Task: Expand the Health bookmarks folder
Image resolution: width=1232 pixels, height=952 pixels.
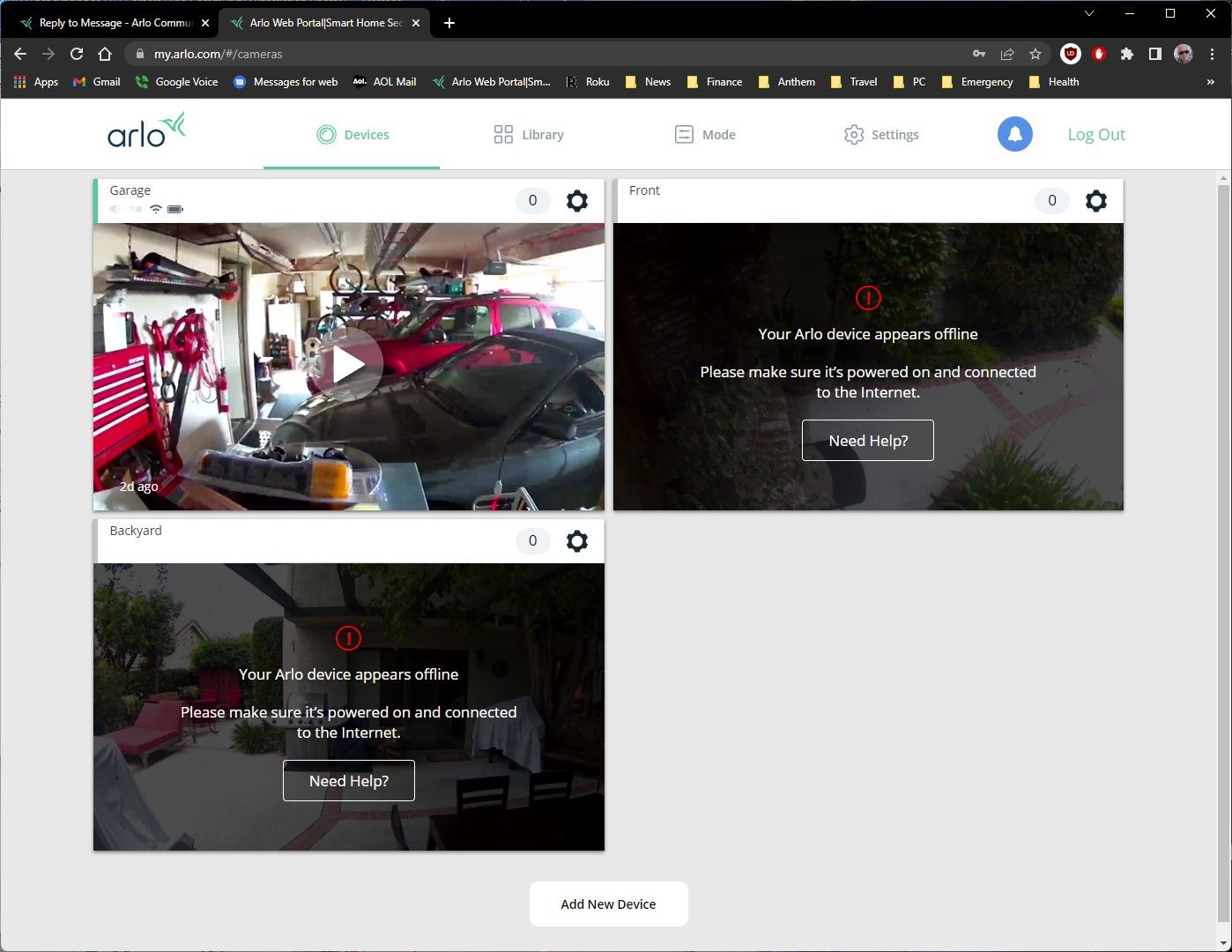Action: click(1054, 82)
